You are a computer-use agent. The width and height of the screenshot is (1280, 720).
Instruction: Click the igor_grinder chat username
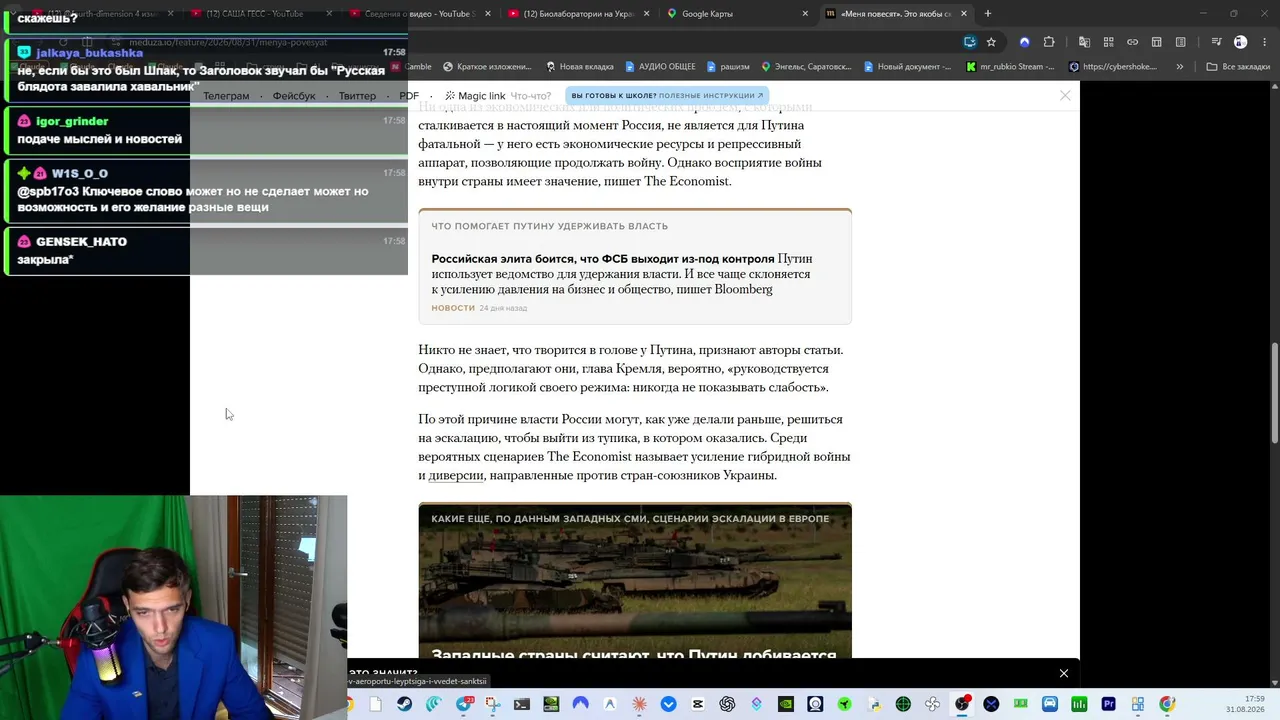(x=72, y=121)
